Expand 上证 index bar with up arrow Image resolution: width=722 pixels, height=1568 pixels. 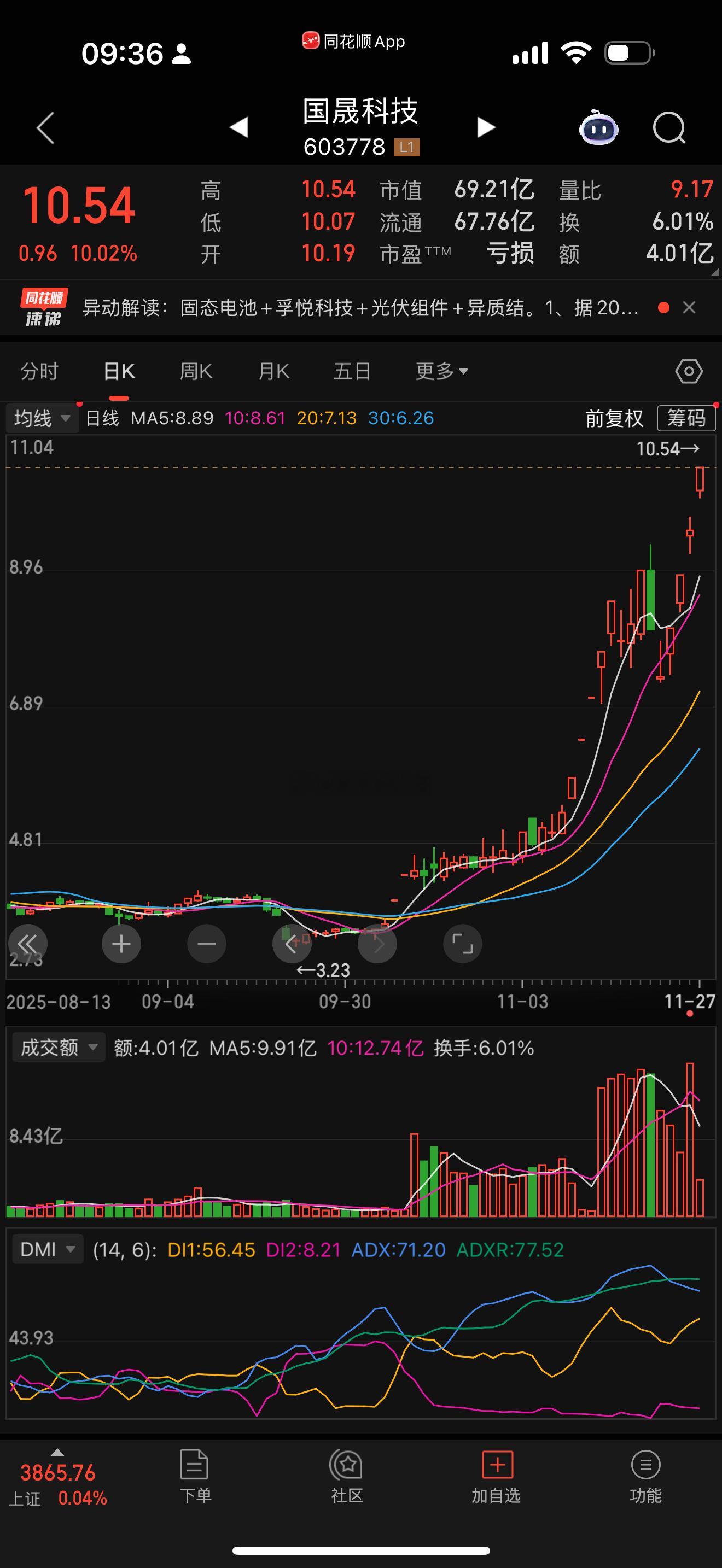coord(57,1452)
